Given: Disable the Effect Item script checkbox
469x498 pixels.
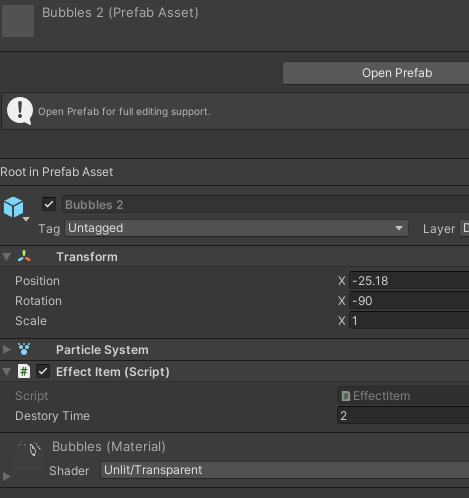Looking at the screenshot, I should click(43, 371).
